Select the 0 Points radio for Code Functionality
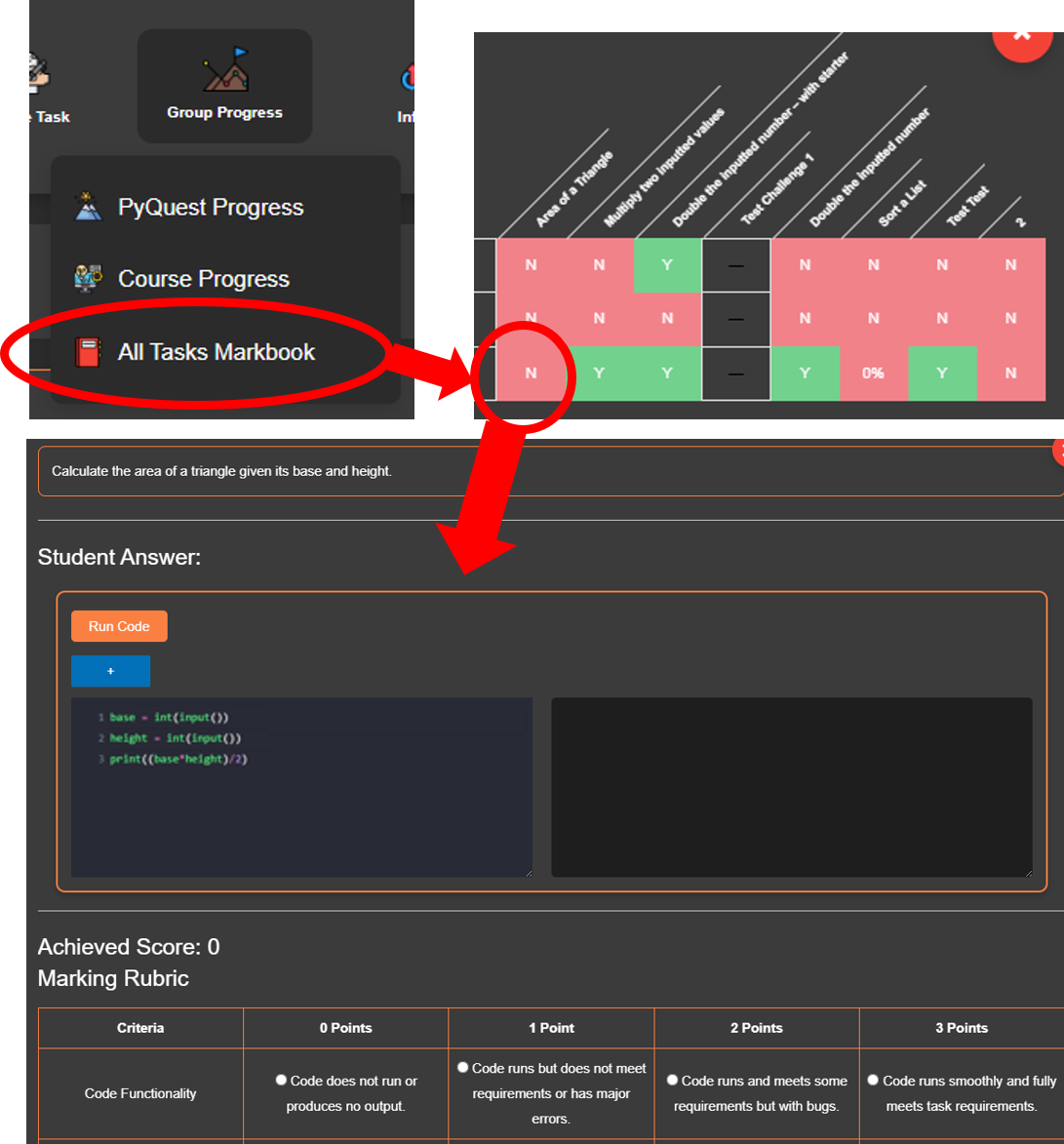This screenshot has height=1144, width=1064. (281, 1081)
